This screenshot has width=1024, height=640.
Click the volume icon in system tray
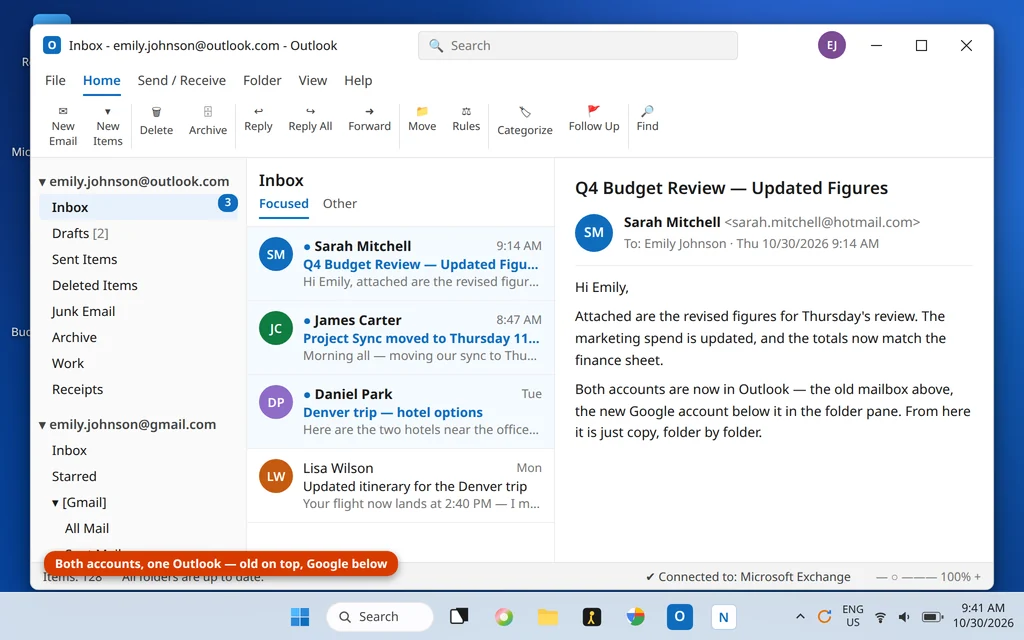click(x=904, y=617)
